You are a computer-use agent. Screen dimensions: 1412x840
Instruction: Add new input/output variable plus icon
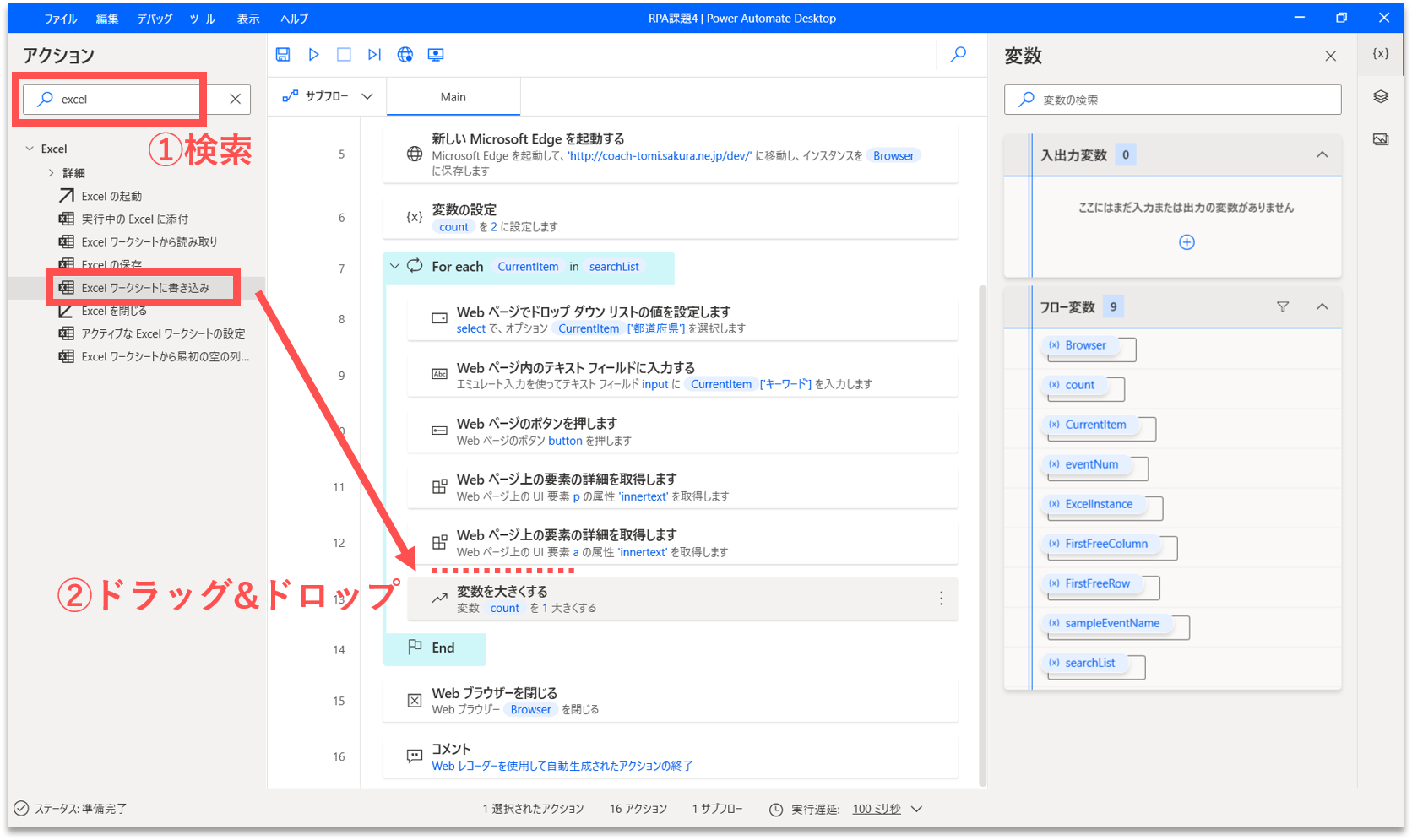click(1187, 242)
